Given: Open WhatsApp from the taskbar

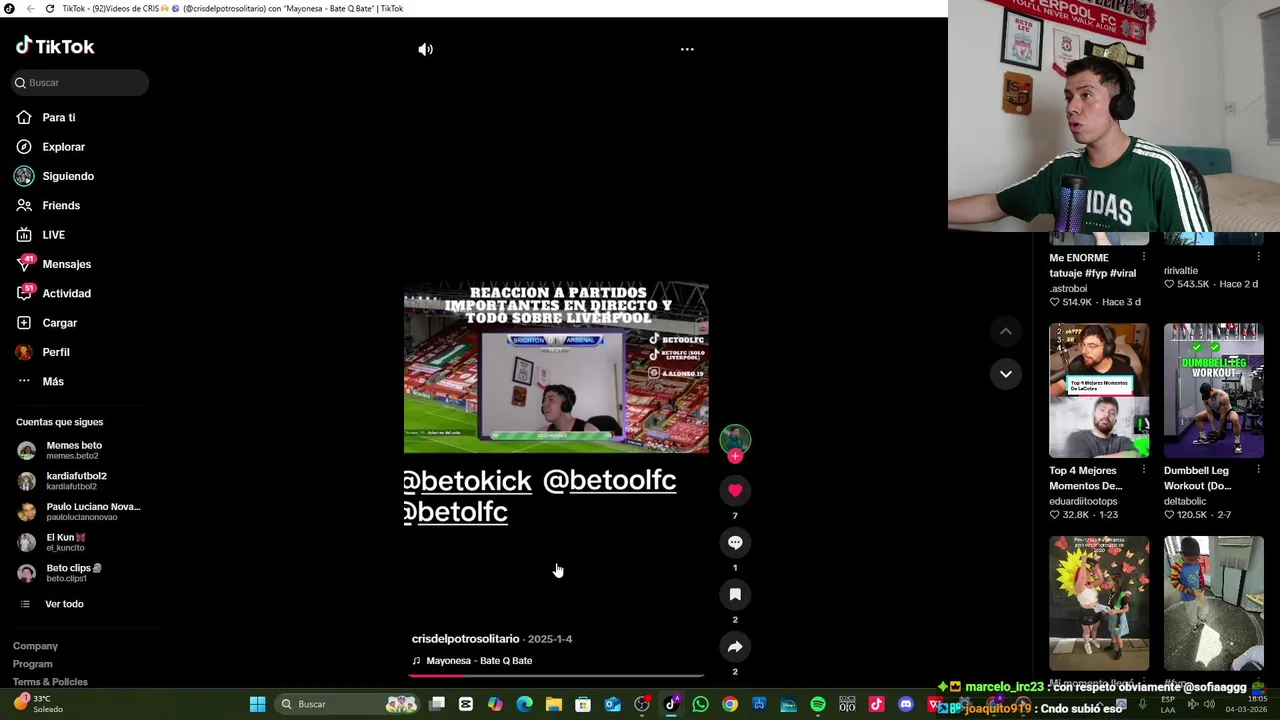Looking at the screenshot, I should [x=700, y=704].
